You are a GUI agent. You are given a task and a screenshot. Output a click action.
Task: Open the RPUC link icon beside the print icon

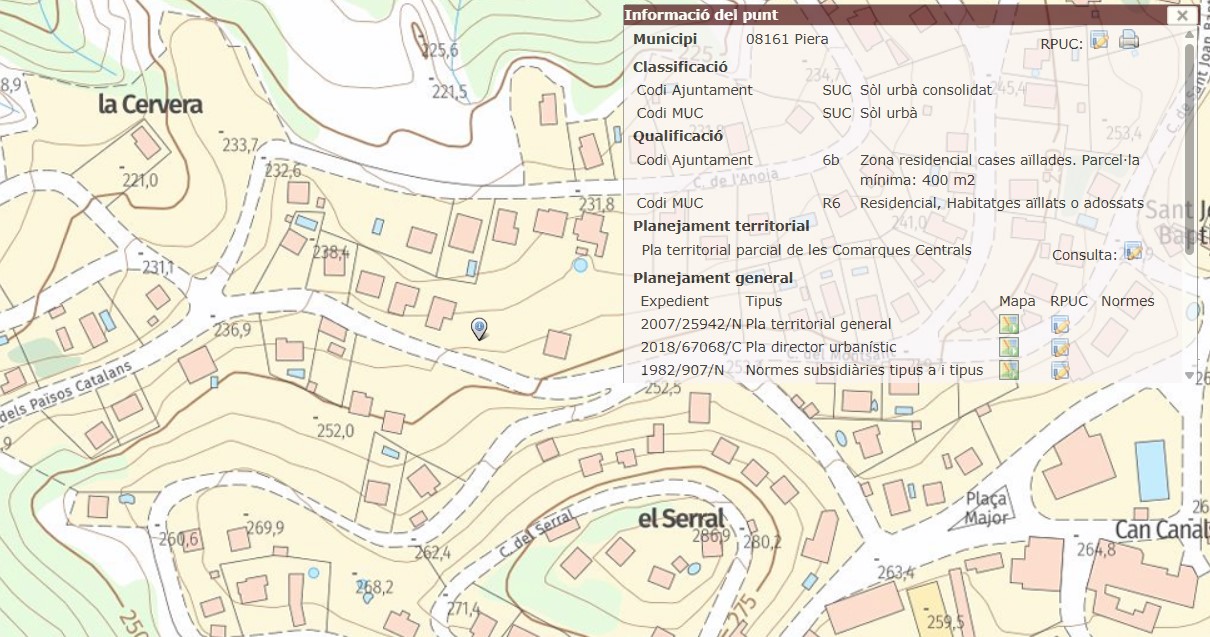tap(1100, 40)
